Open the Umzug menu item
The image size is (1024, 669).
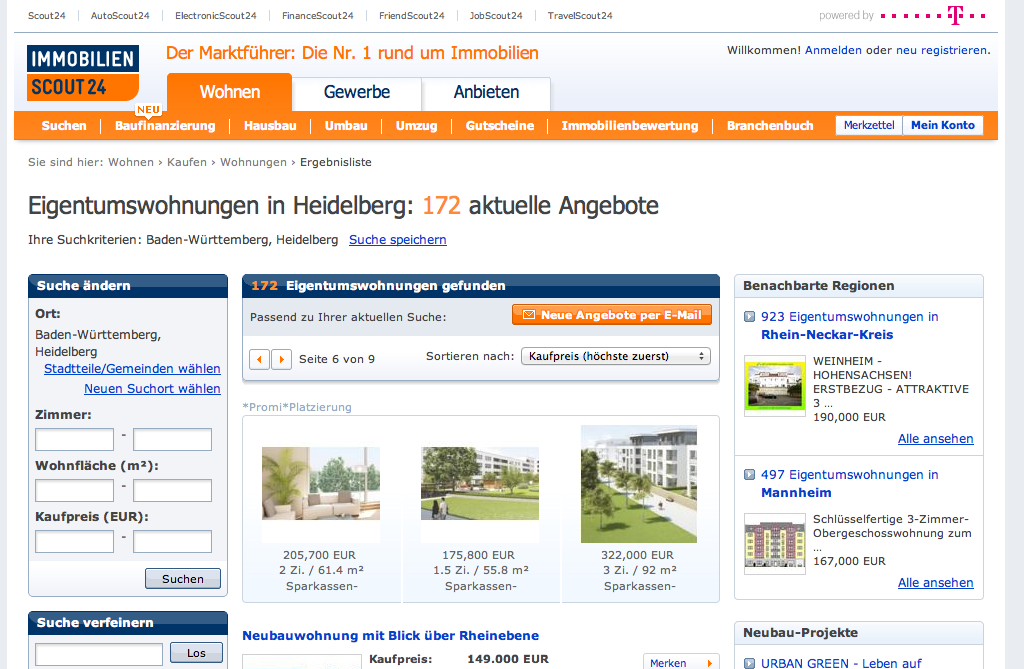[417, 125]
